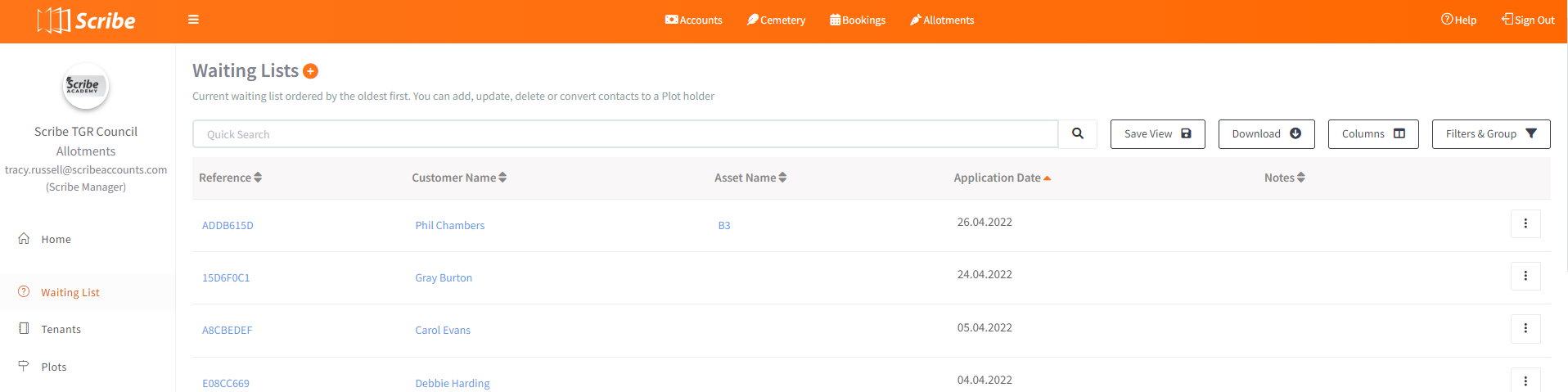Viewport: 1568px width, 392px height.
Task: Toggle the hamburger sidebar menu icon
Action: pyautogui.click(x=193, y=20)
